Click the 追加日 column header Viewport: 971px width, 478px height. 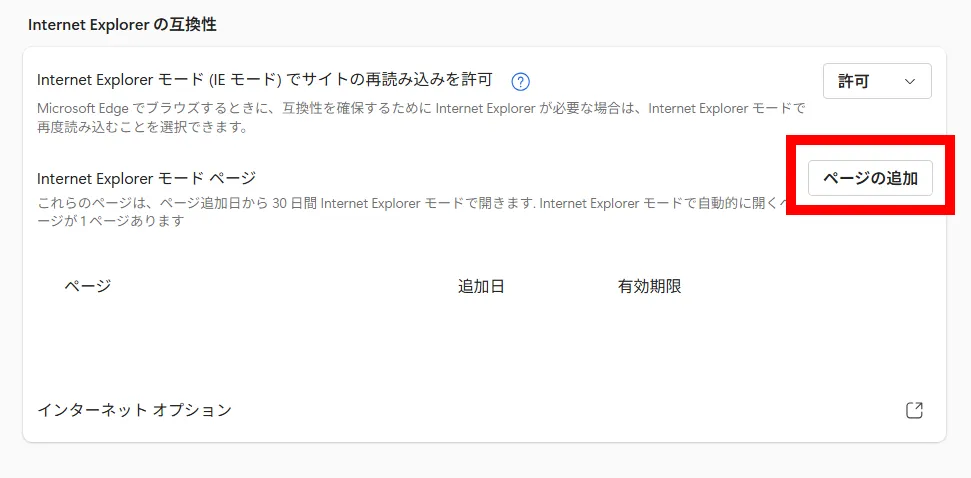[x=481, y=286]
